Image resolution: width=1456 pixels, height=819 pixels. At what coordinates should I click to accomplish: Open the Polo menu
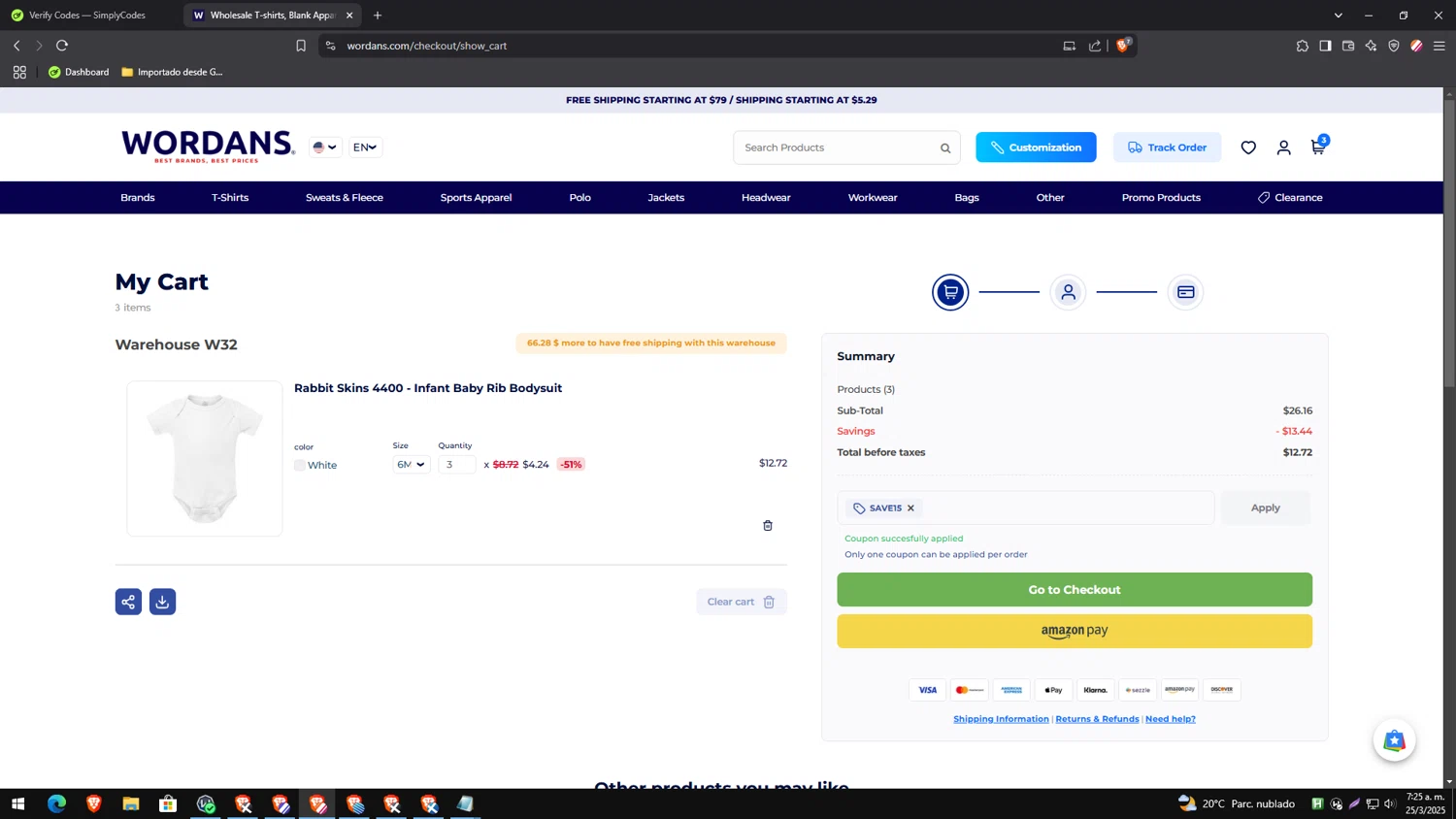click(x=580, y=198)
